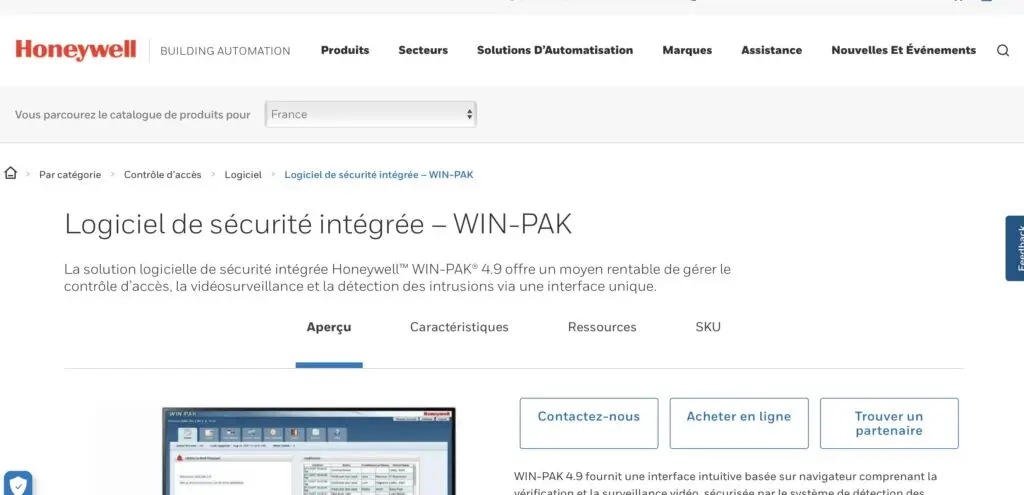
Task: Open the Feedback side tab
Action: coord(1016,248)
